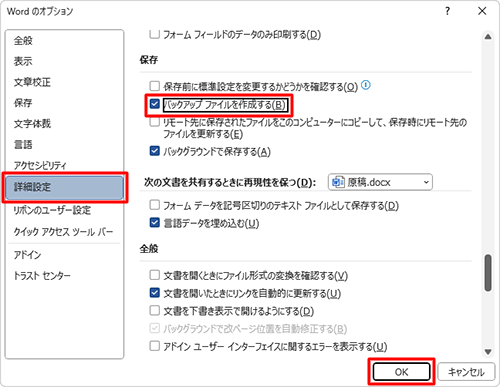Select 詳細設定 category
Viewport: 500px width, 387px height.
coord(64,187)
